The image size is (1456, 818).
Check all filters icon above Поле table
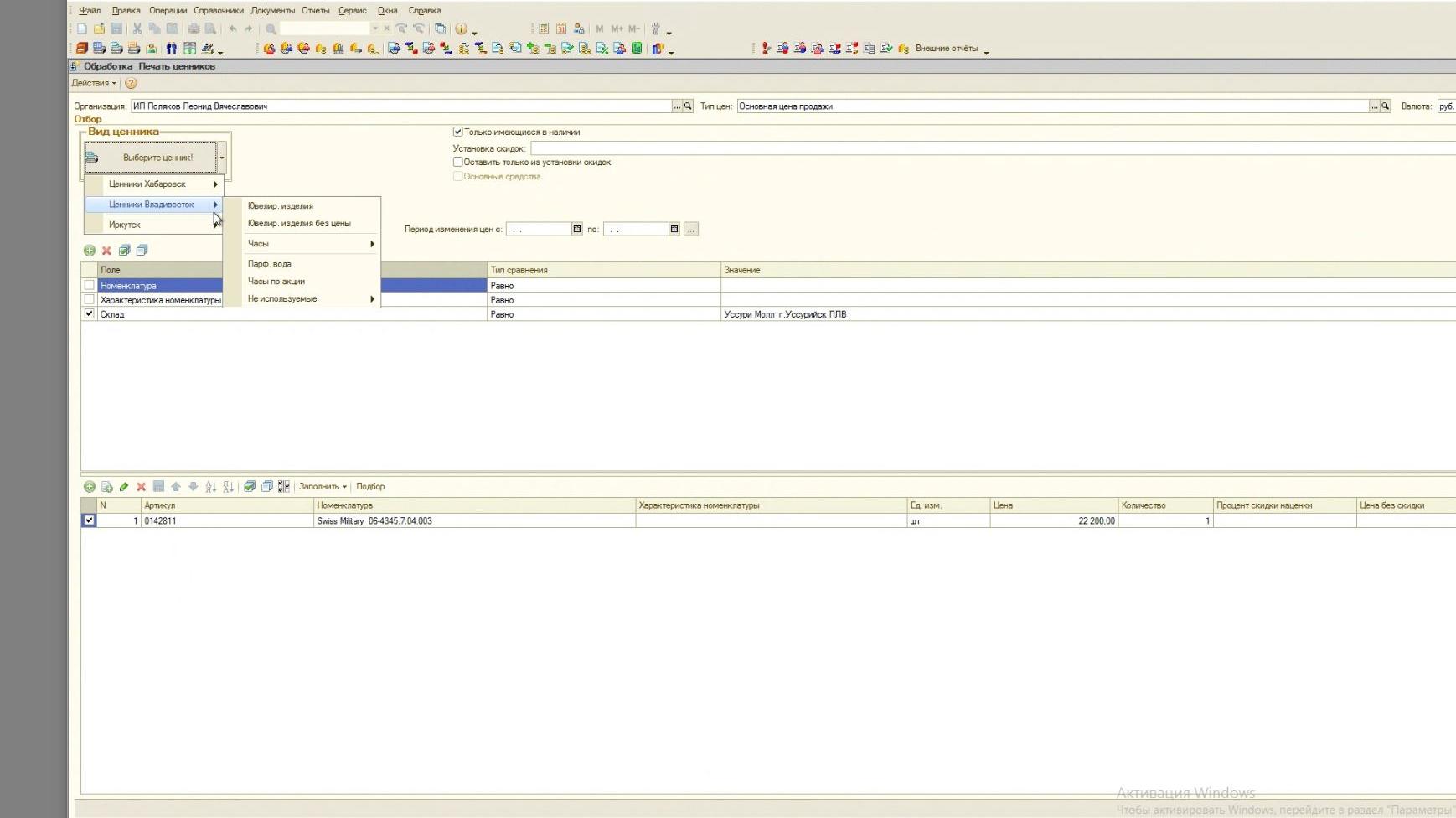[x=124, y=251]
